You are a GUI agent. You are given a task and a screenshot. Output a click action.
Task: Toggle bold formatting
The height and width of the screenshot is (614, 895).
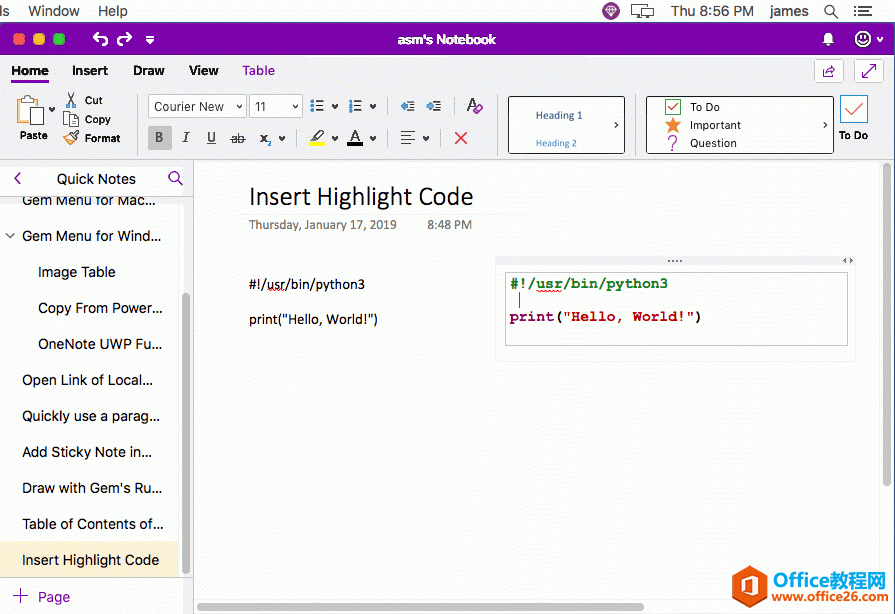click(x=159, y=138)
